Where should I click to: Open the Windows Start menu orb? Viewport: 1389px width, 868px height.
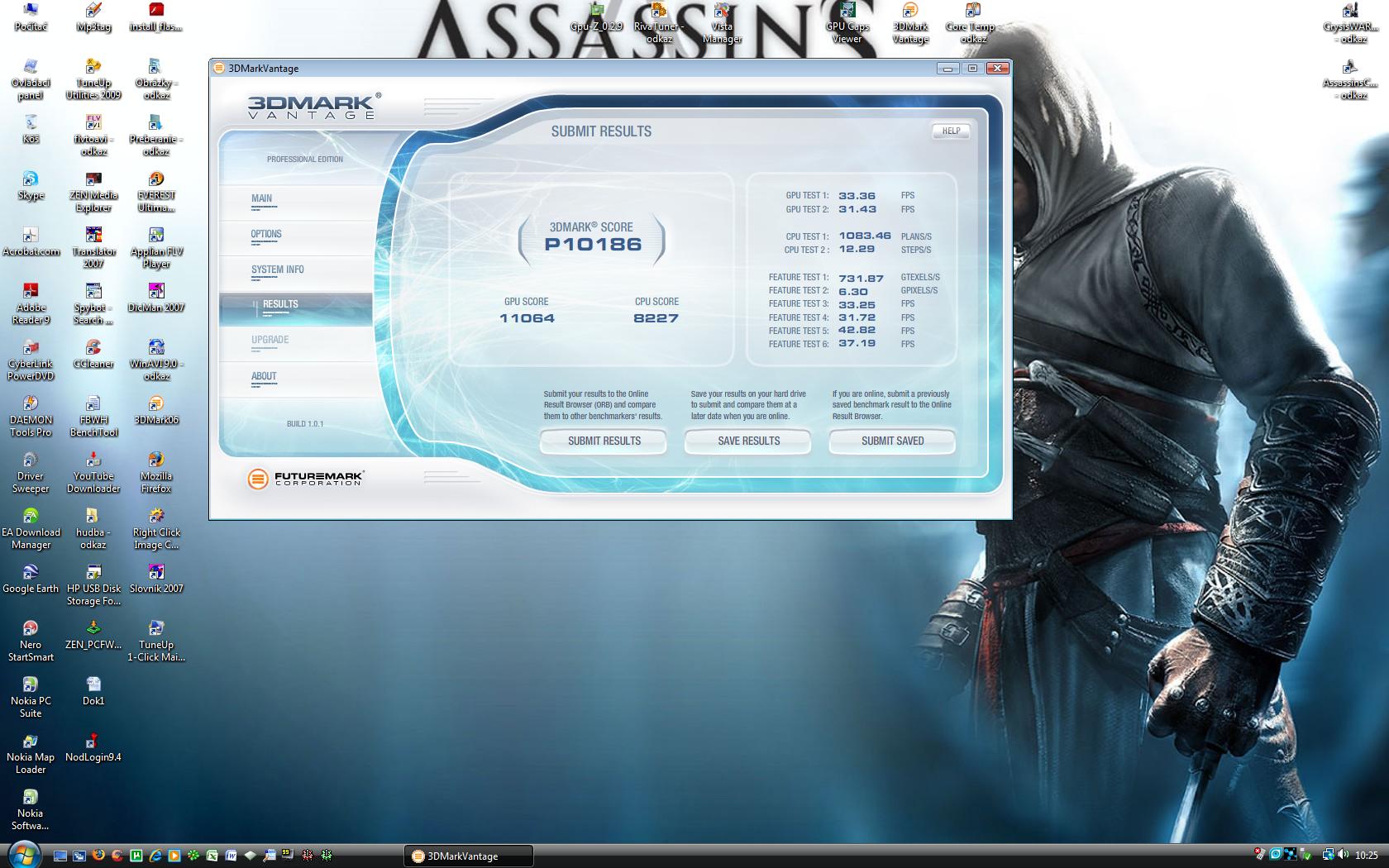[x=24, y=854]
